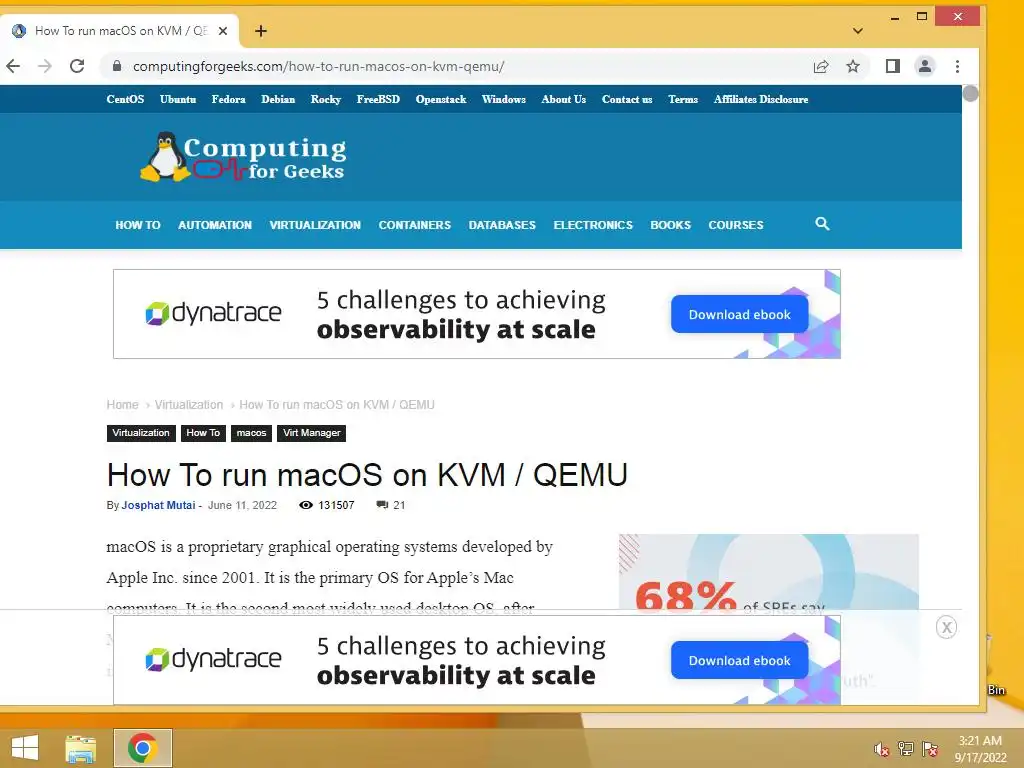Image resolution: width=1024 pixels, height=768 pixels.
Task: Click Fedora top link
Action: [x=229, y=99]
